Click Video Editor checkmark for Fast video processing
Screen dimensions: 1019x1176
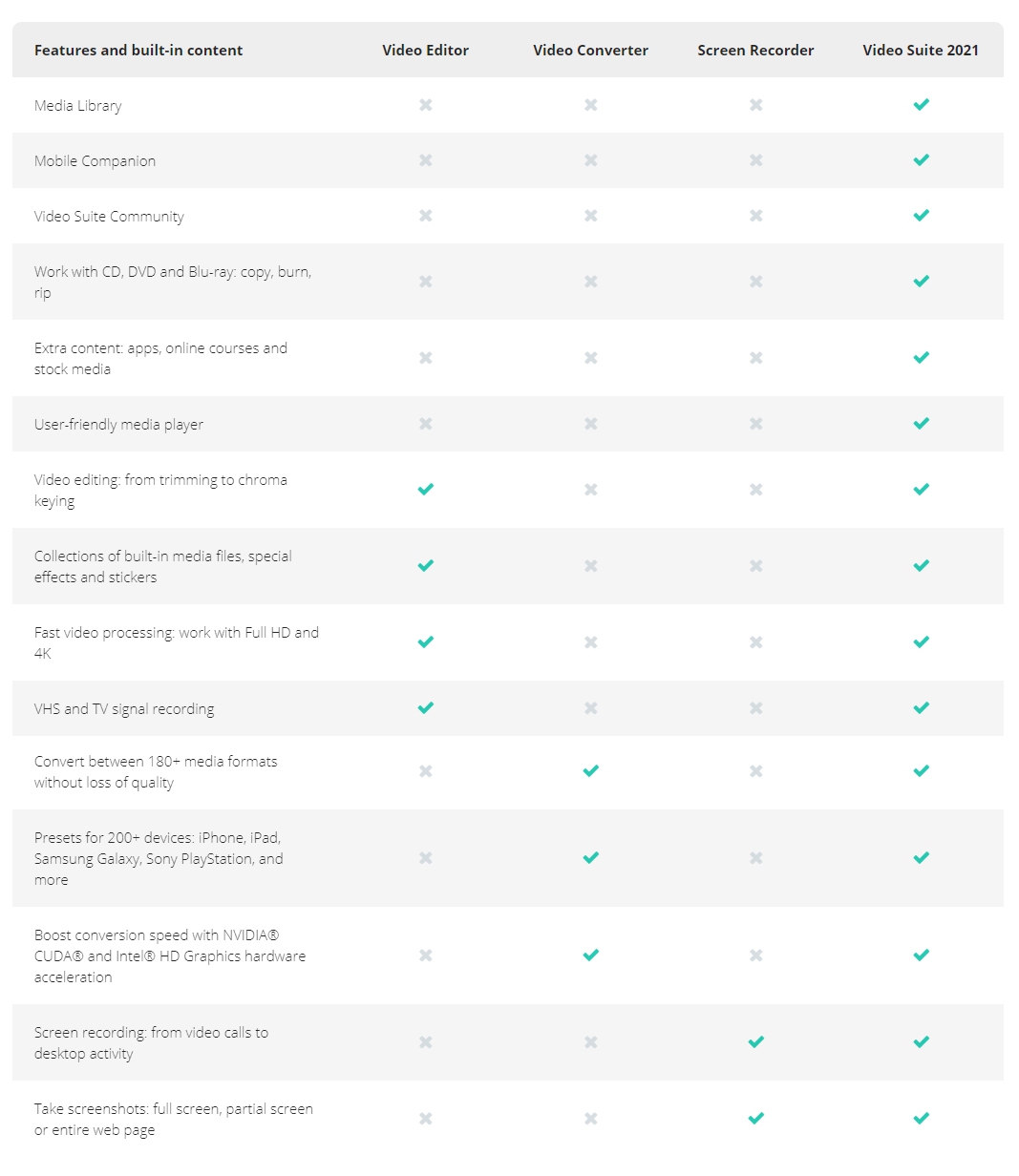426,642
